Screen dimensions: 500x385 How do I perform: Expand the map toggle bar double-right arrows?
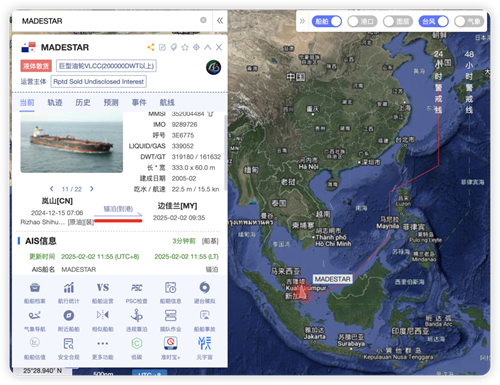pyautogui.click(x=302, y=21)
